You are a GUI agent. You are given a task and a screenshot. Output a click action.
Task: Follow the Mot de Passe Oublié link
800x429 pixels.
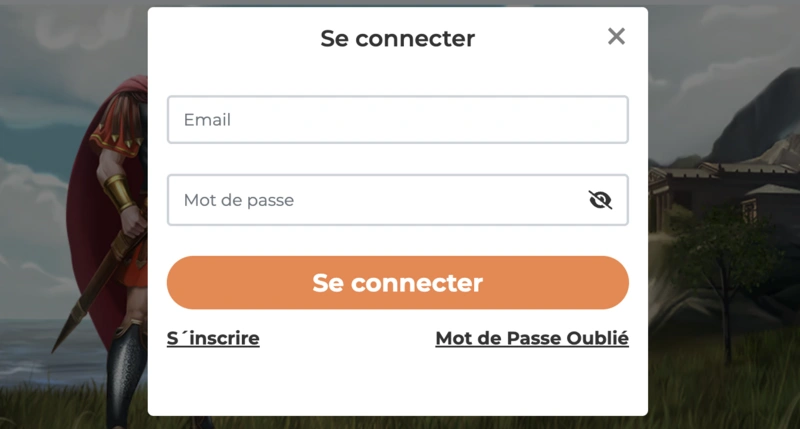pos(532,338)
